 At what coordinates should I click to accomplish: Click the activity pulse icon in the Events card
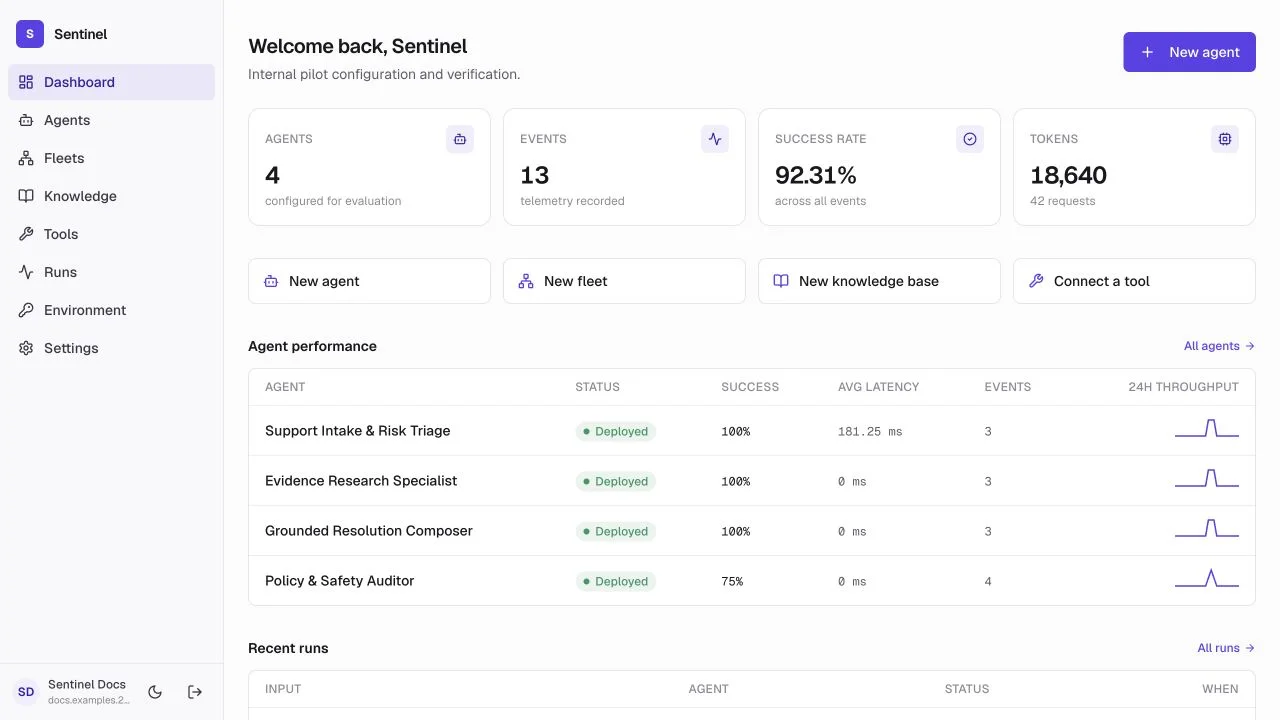coord(715,139)
